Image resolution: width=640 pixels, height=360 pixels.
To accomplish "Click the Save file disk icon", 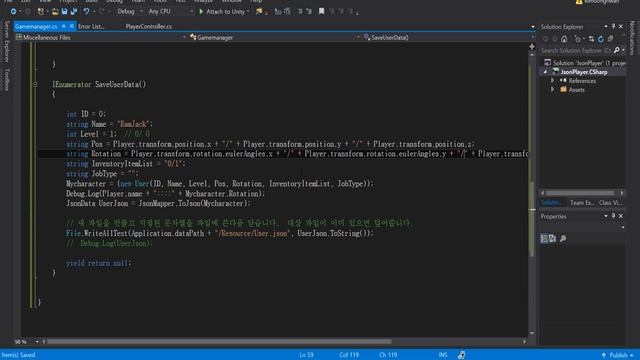I will pos(64,11).
